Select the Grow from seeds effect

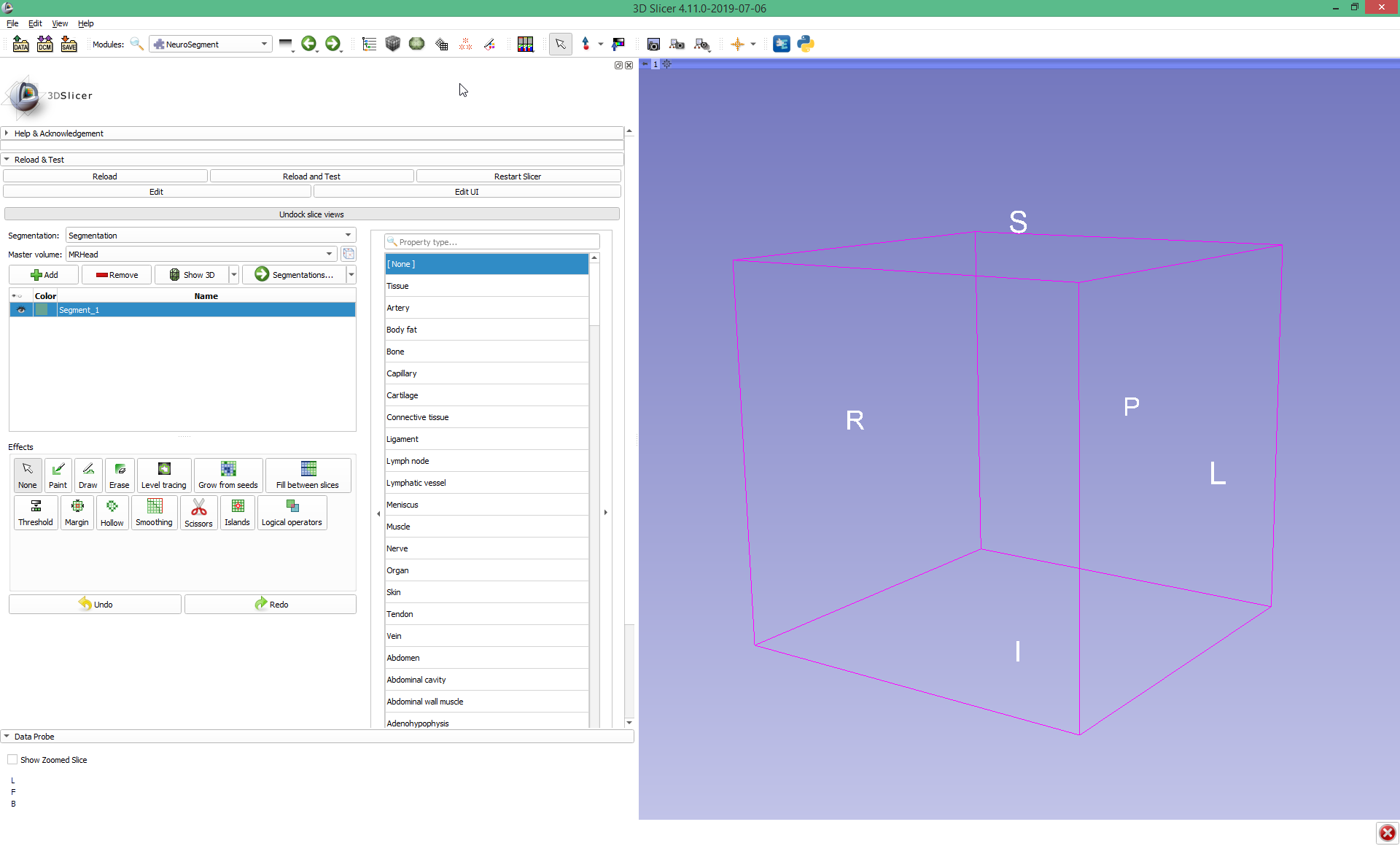click(x=227, y=475)
